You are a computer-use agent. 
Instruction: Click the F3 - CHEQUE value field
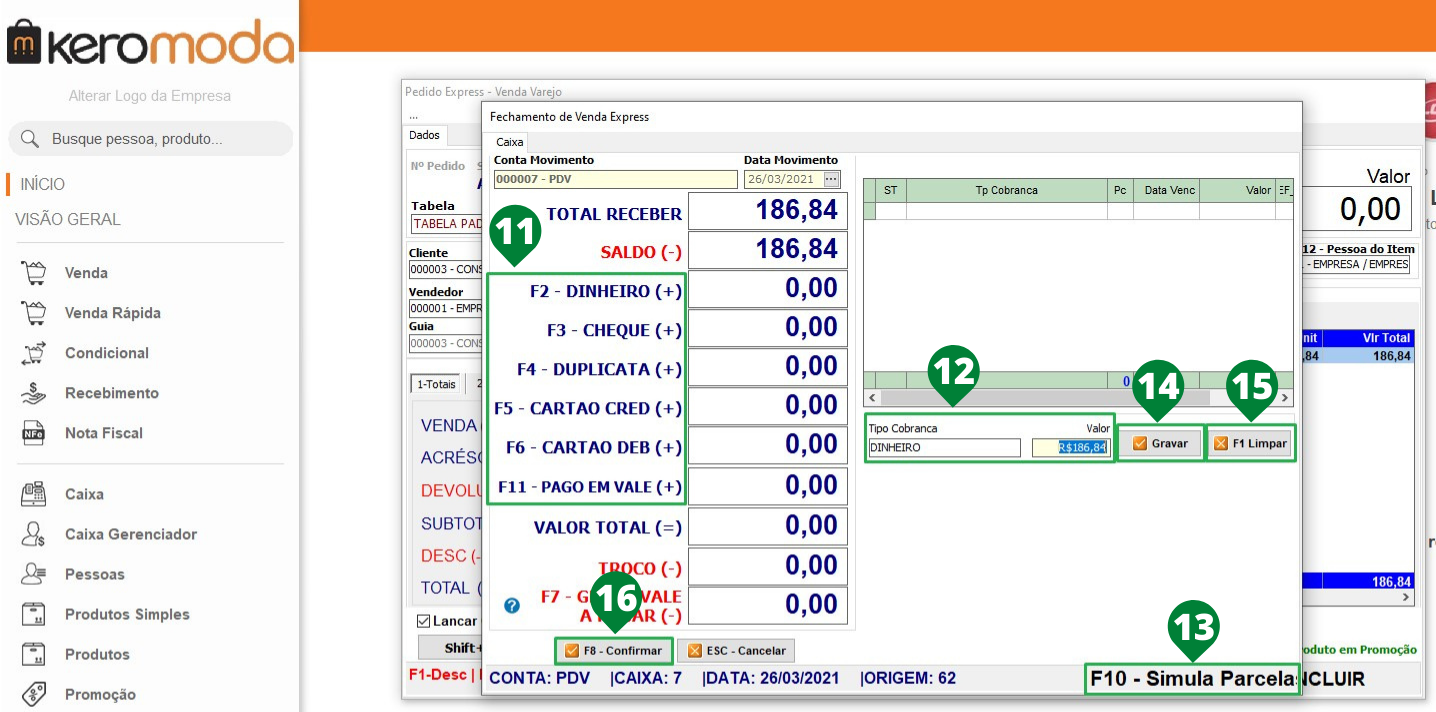tap(768, 328)
